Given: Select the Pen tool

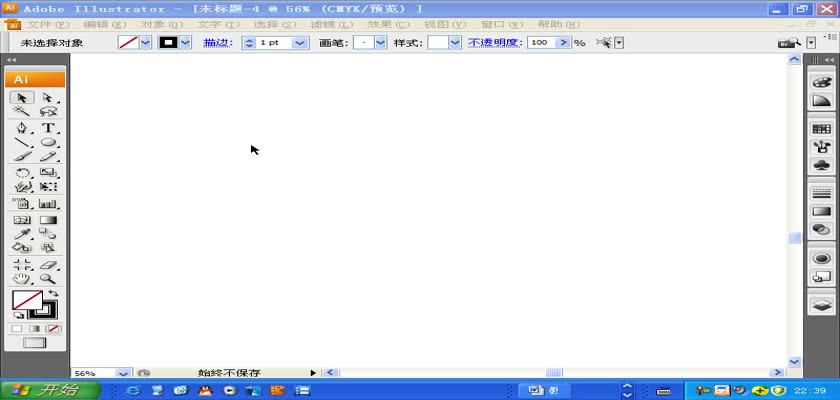Looking at the screenshot, I should (x=21, y=128).
